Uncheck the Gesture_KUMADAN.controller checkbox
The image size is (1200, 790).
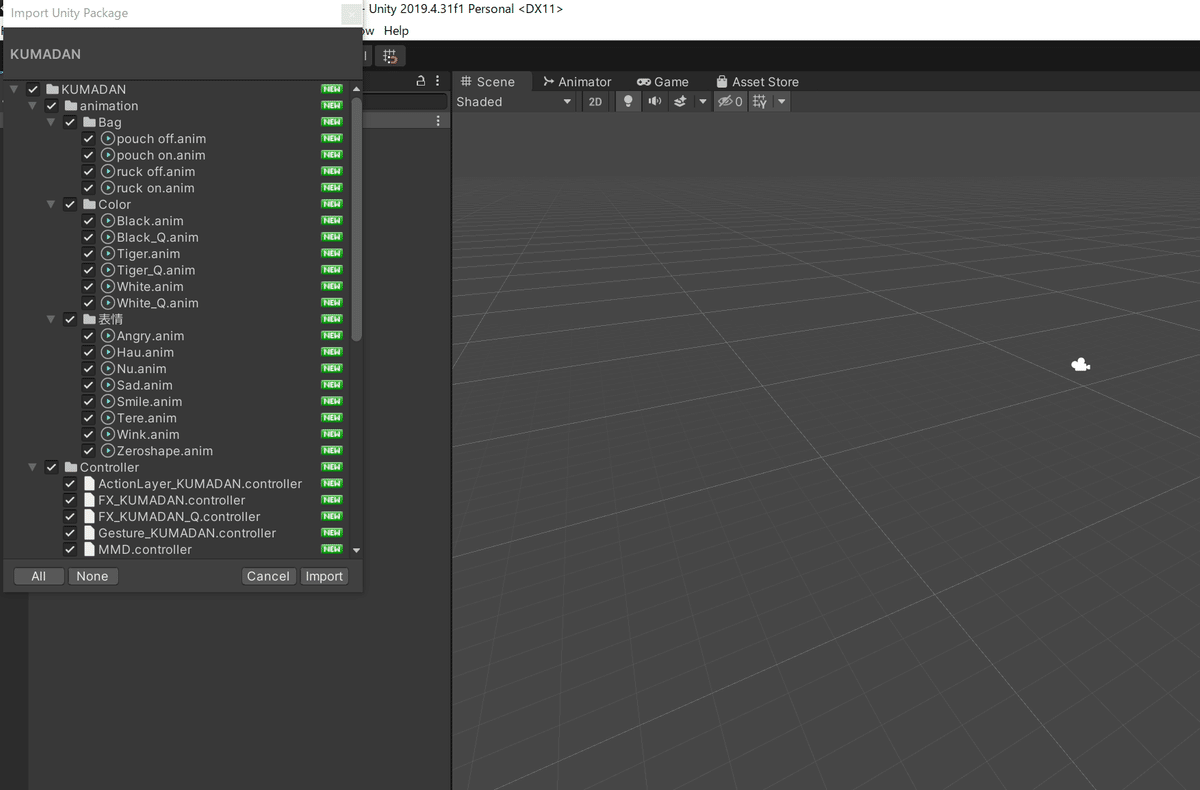[x=70, y=533]
